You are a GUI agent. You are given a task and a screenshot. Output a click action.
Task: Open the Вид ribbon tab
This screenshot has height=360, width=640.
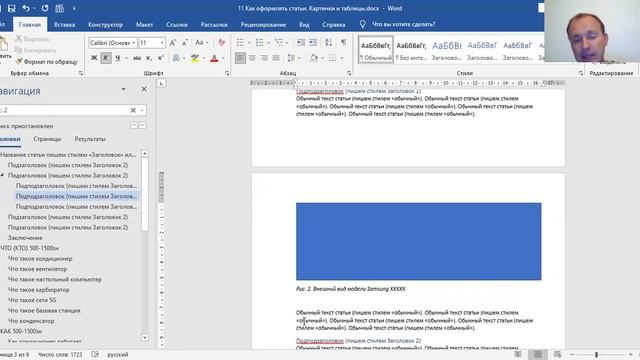point(304,24)
